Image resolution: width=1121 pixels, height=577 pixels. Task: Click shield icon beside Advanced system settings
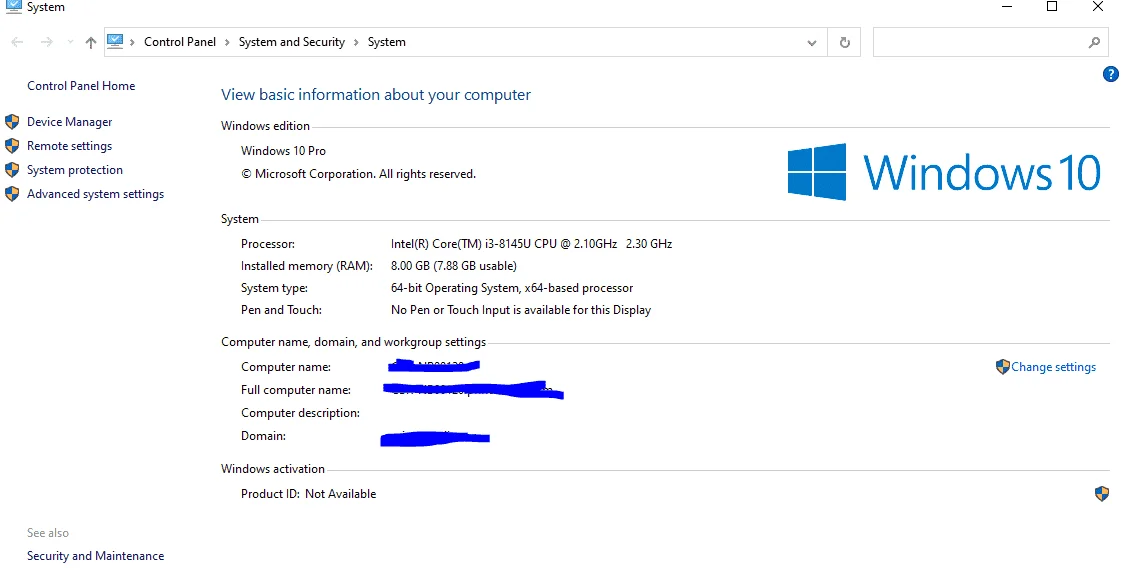point(12,194)
